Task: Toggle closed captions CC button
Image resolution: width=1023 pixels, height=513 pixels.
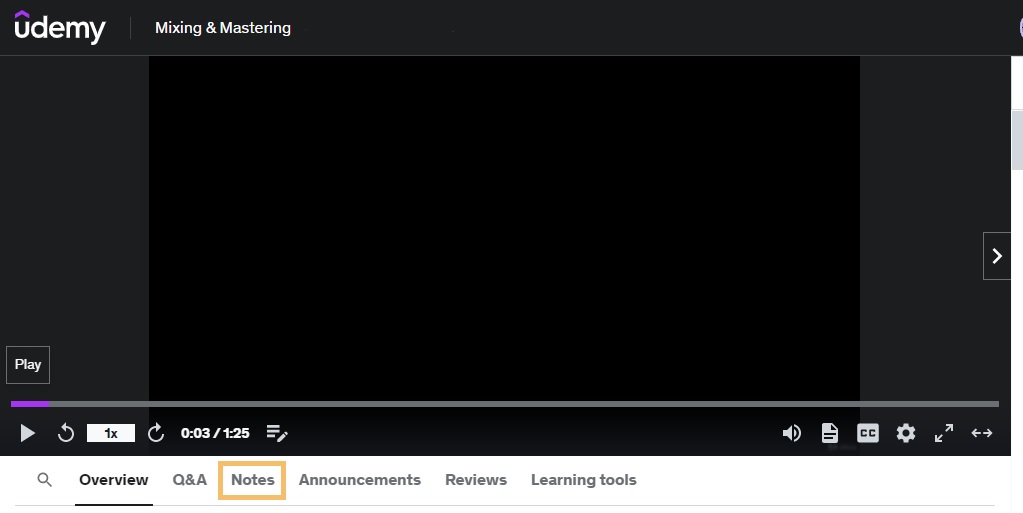Action: 867,433
